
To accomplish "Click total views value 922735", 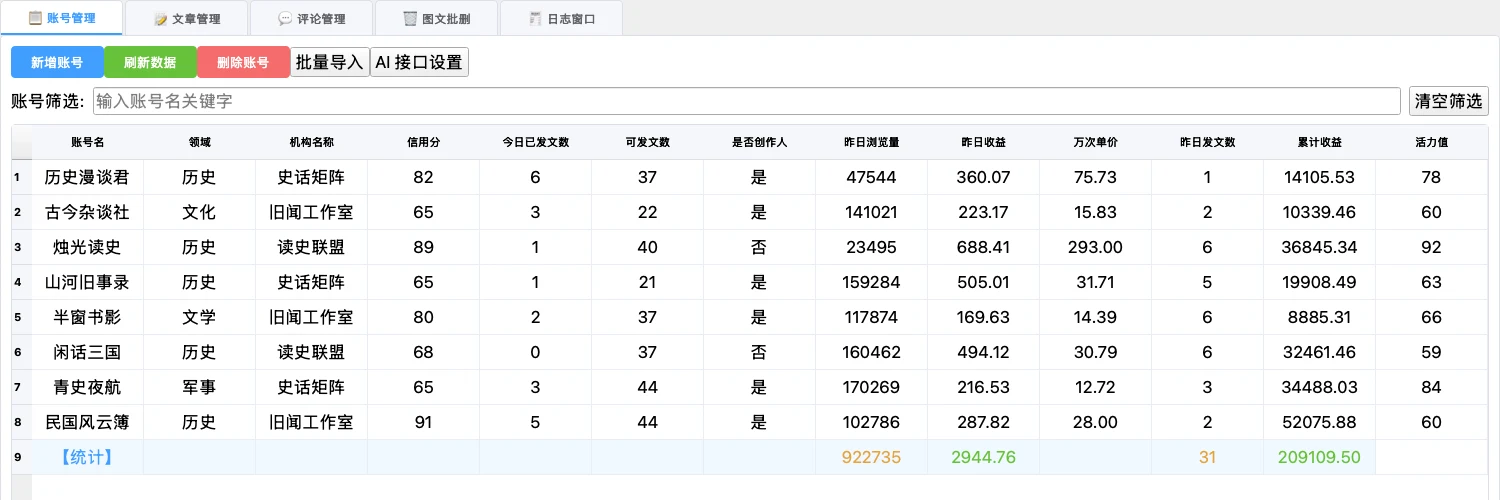I will pos(871,457).
